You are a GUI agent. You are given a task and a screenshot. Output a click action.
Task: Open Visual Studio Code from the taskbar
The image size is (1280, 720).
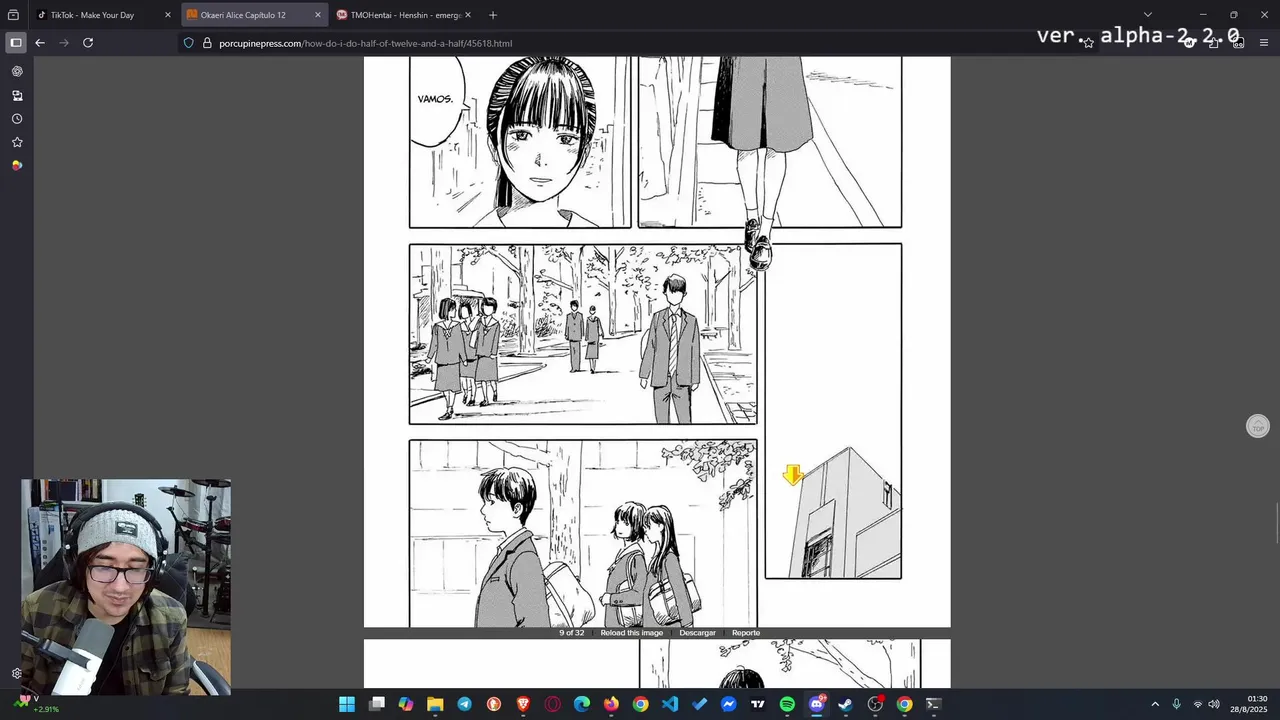670,704
